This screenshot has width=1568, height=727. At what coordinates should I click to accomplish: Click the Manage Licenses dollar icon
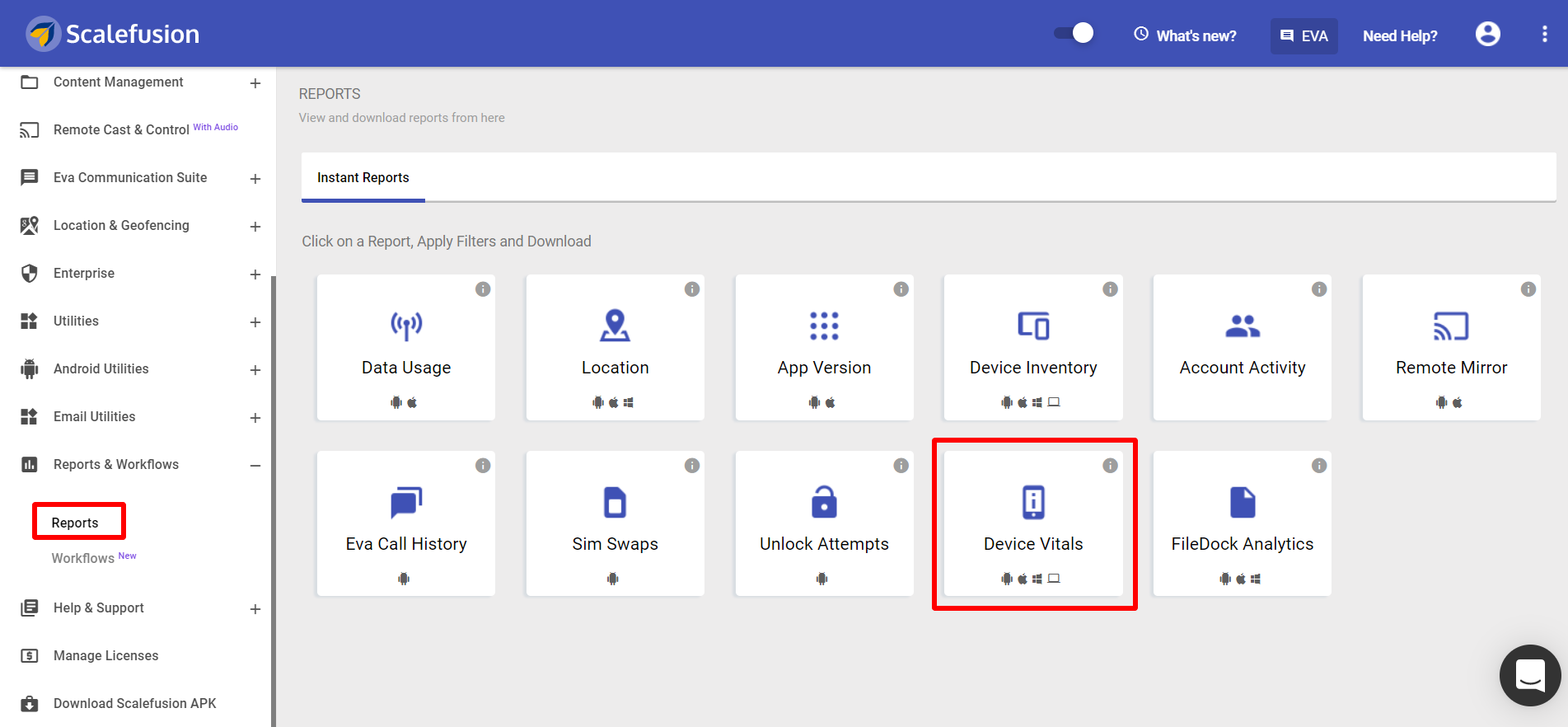30,656
